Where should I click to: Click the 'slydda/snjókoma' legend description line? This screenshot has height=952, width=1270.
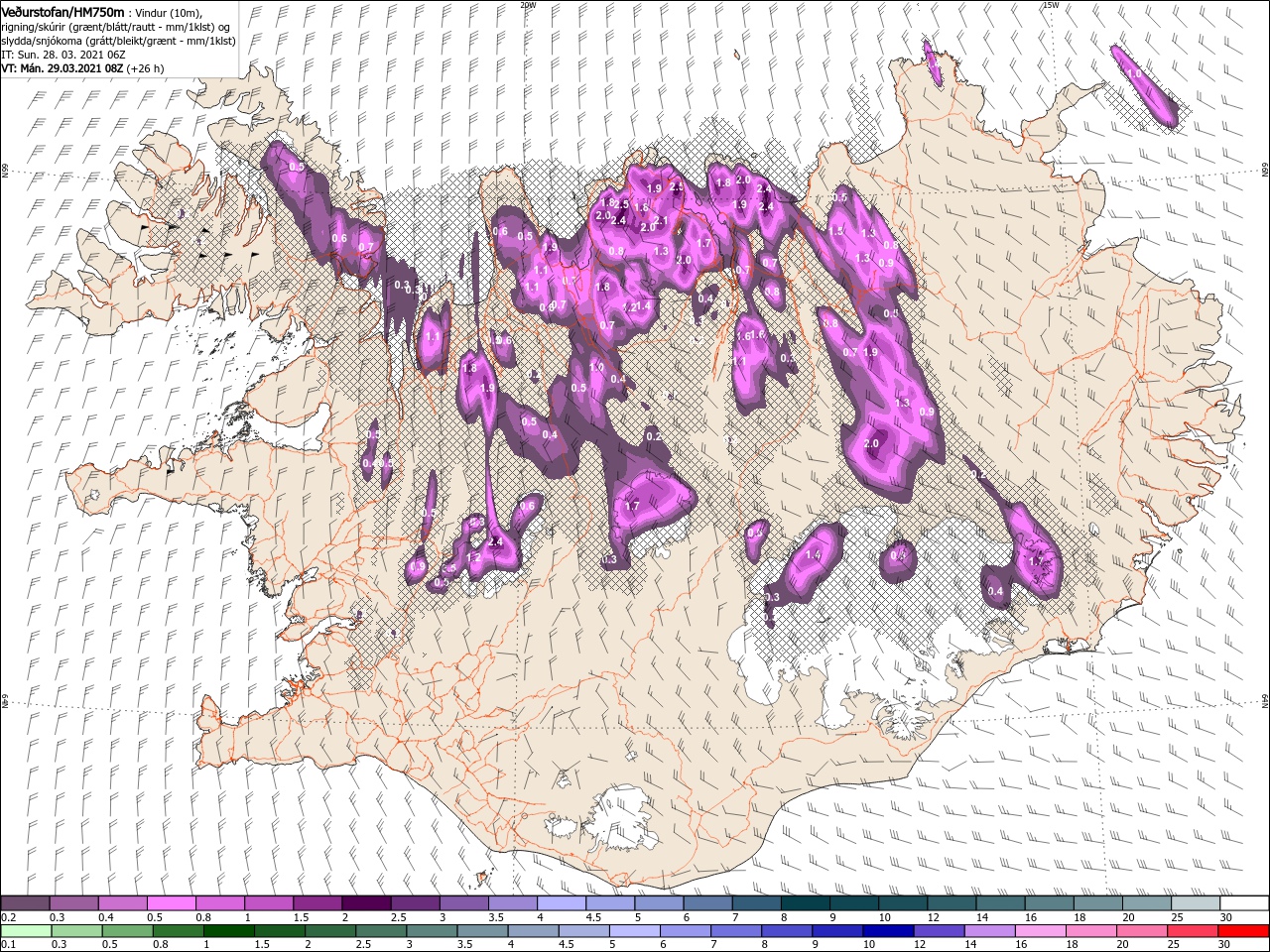[118, 41]
